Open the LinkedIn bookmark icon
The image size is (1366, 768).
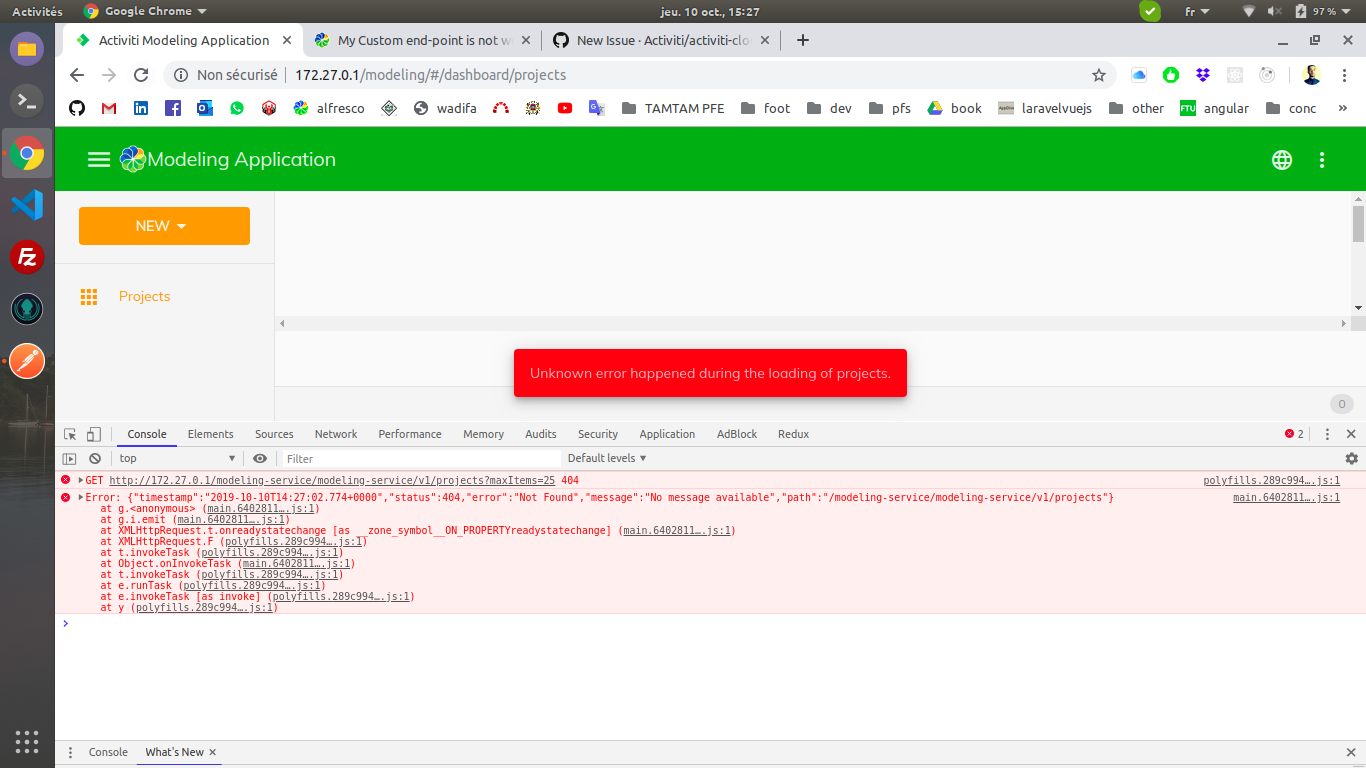141,108
